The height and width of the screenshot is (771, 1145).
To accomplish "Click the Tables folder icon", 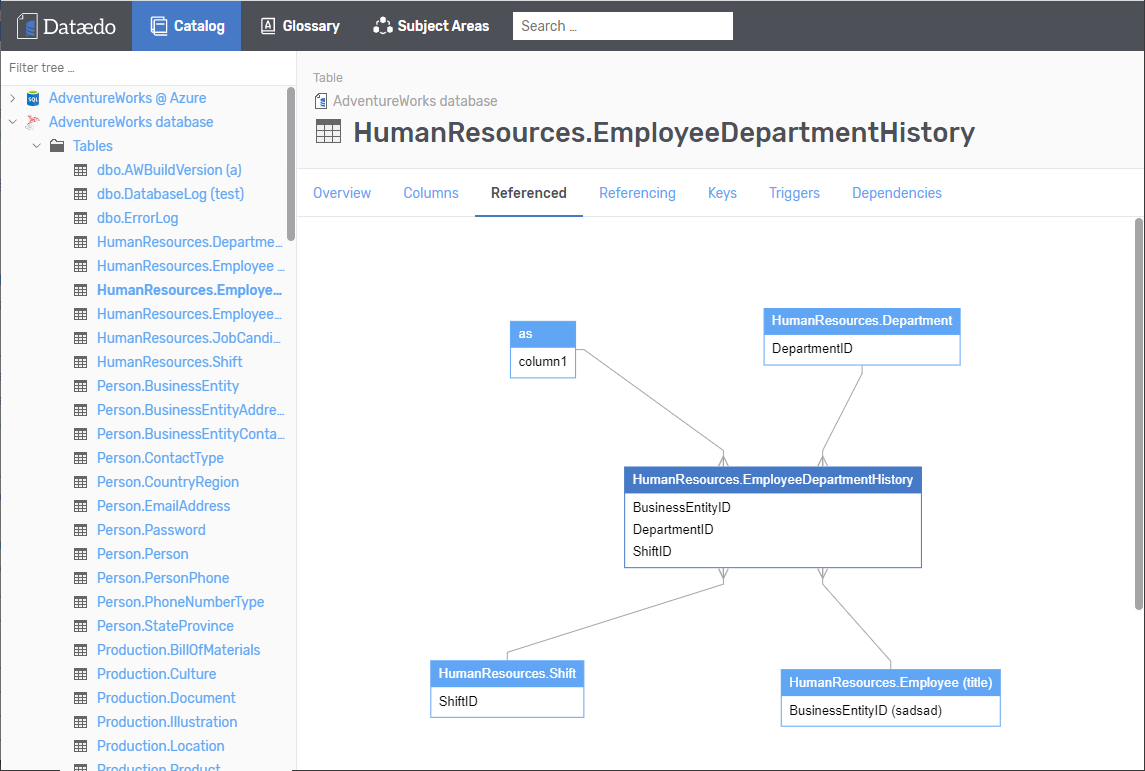I will pyautogui.click(x=57, y=146).
